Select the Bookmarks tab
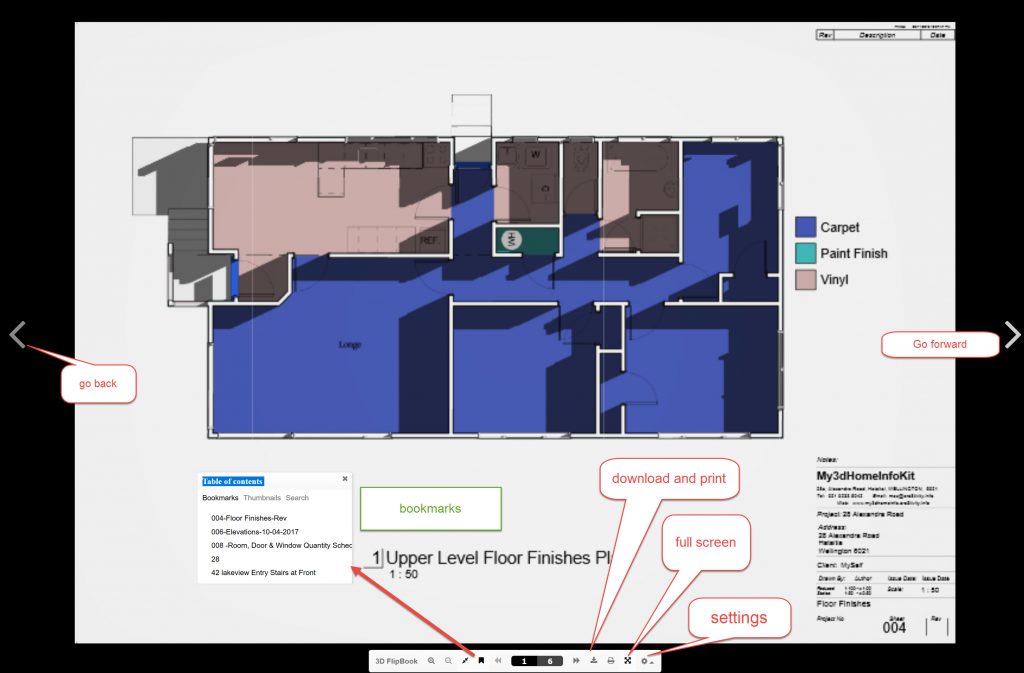1024x673 pixels. pos(220,498)
